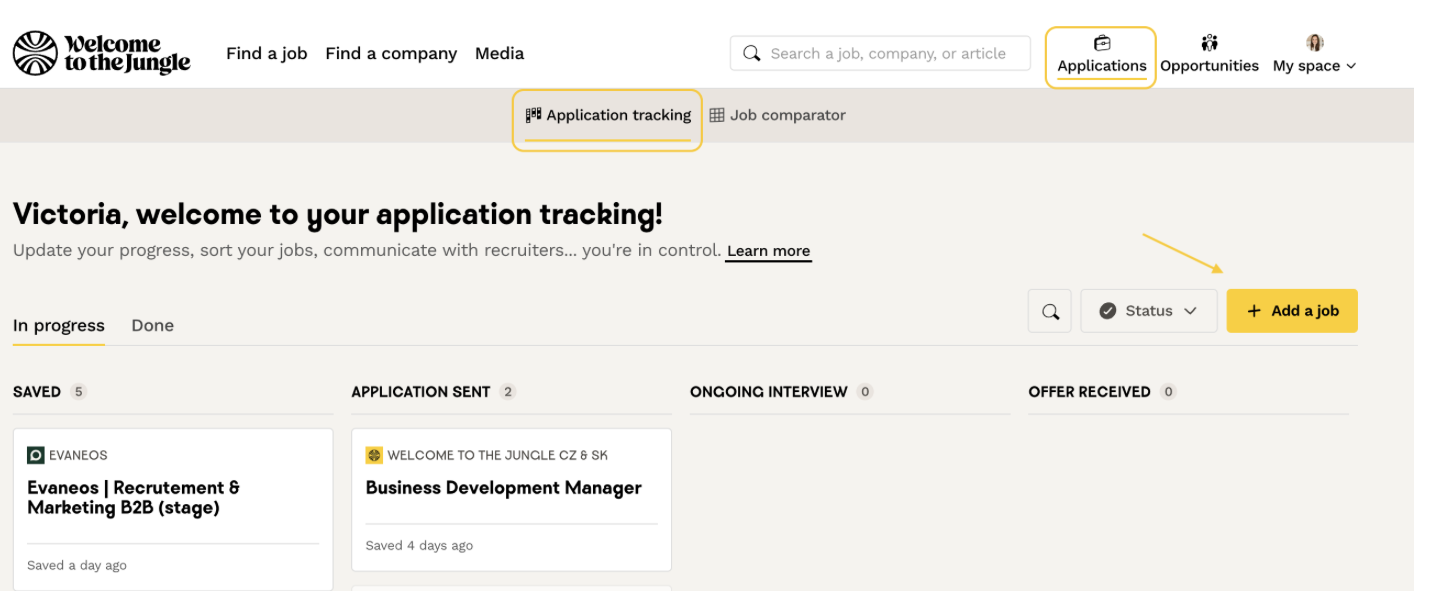Switch to the Done tab

click(x=152, y=325)
